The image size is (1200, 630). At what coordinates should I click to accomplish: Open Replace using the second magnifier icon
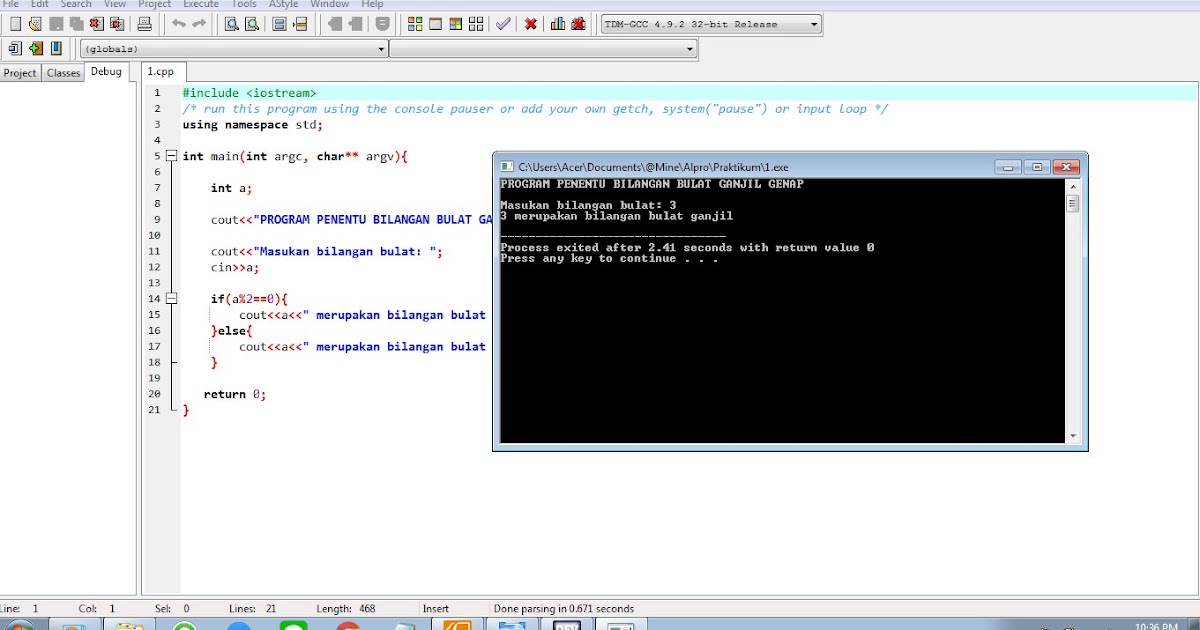coord(252,24)
